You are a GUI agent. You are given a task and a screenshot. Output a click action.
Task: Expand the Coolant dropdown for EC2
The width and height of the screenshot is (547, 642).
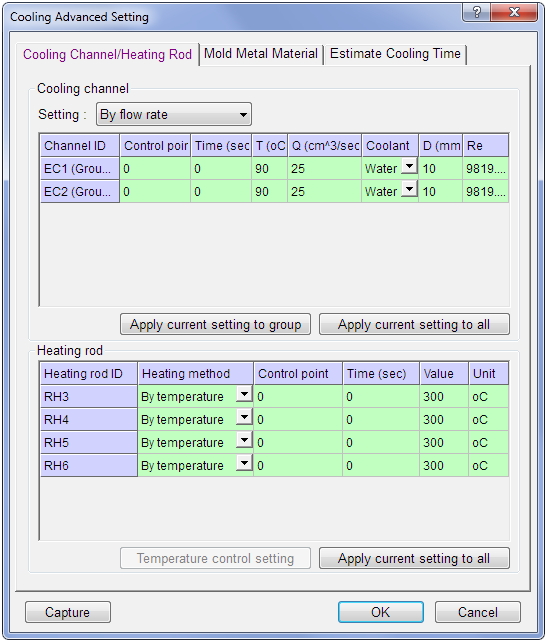409,189
